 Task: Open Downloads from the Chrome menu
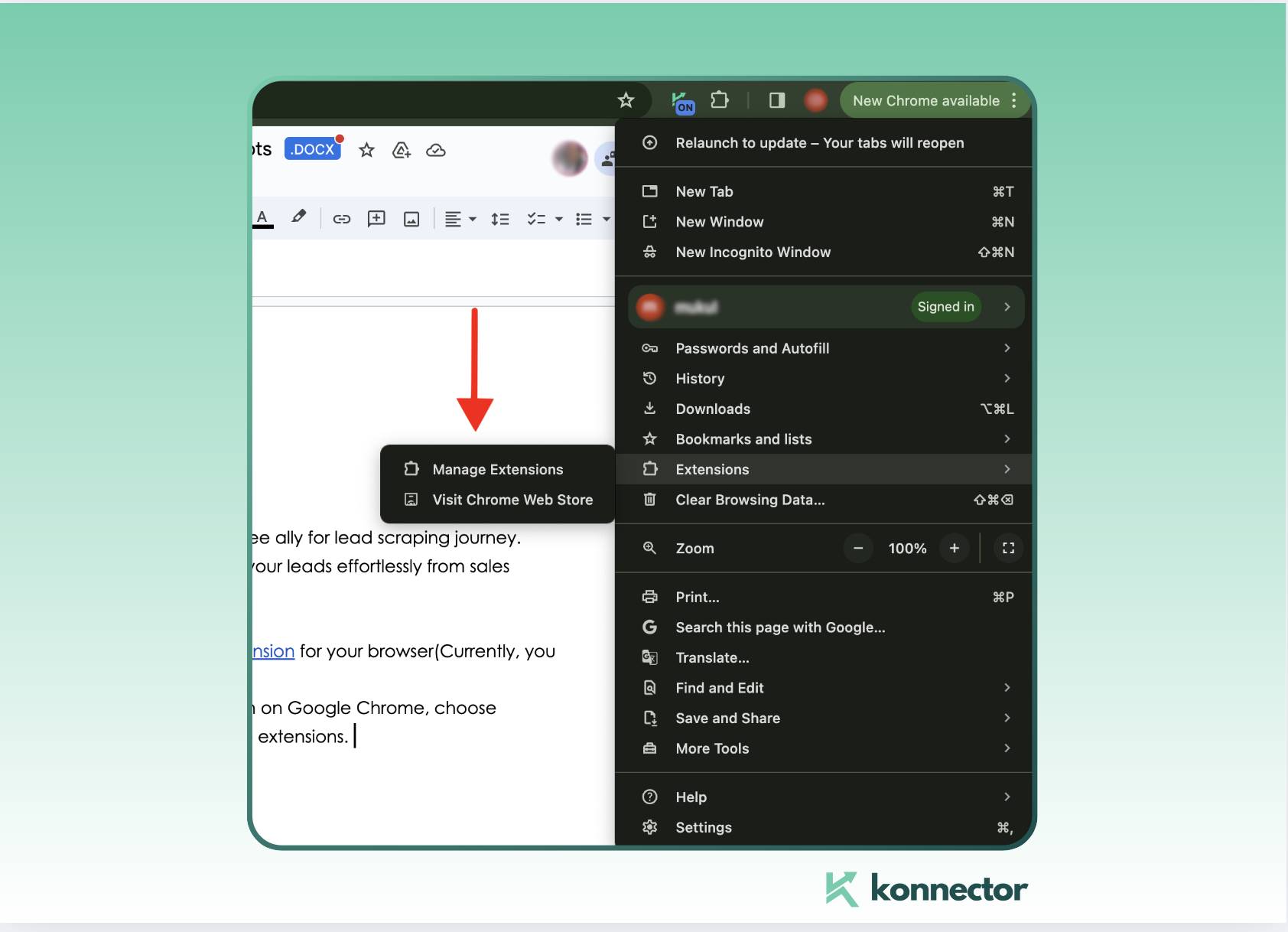[x=824, y=409]
